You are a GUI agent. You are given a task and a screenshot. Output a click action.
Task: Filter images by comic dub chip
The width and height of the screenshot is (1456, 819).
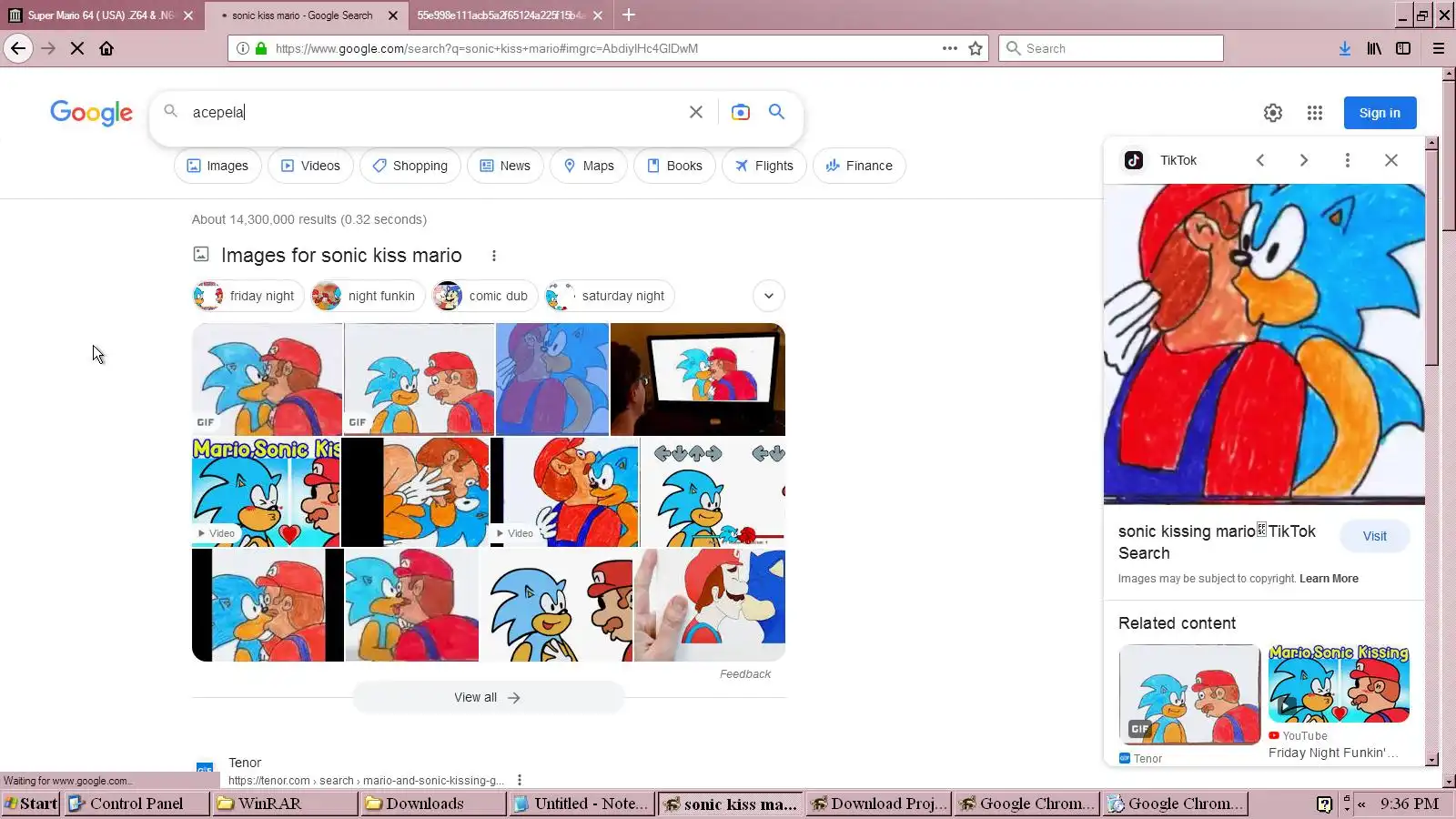pyautogui.click(x=485, y=296)
